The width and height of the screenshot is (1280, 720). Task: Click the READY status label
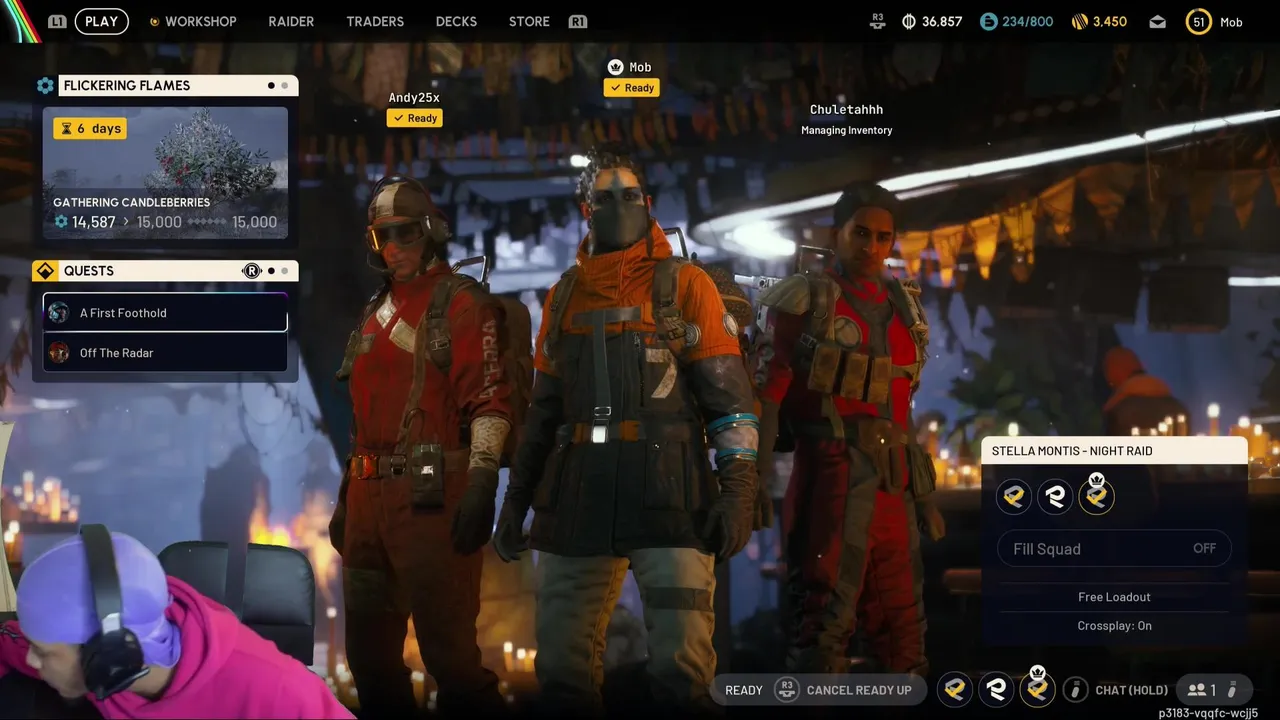pos(744,690)
